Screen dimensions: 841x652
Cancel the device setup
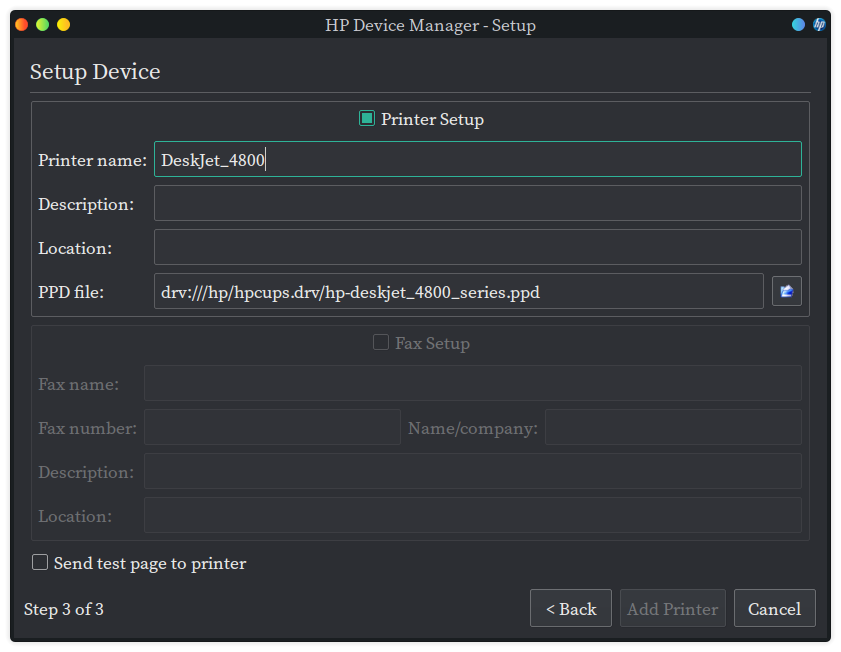point(774,609)
